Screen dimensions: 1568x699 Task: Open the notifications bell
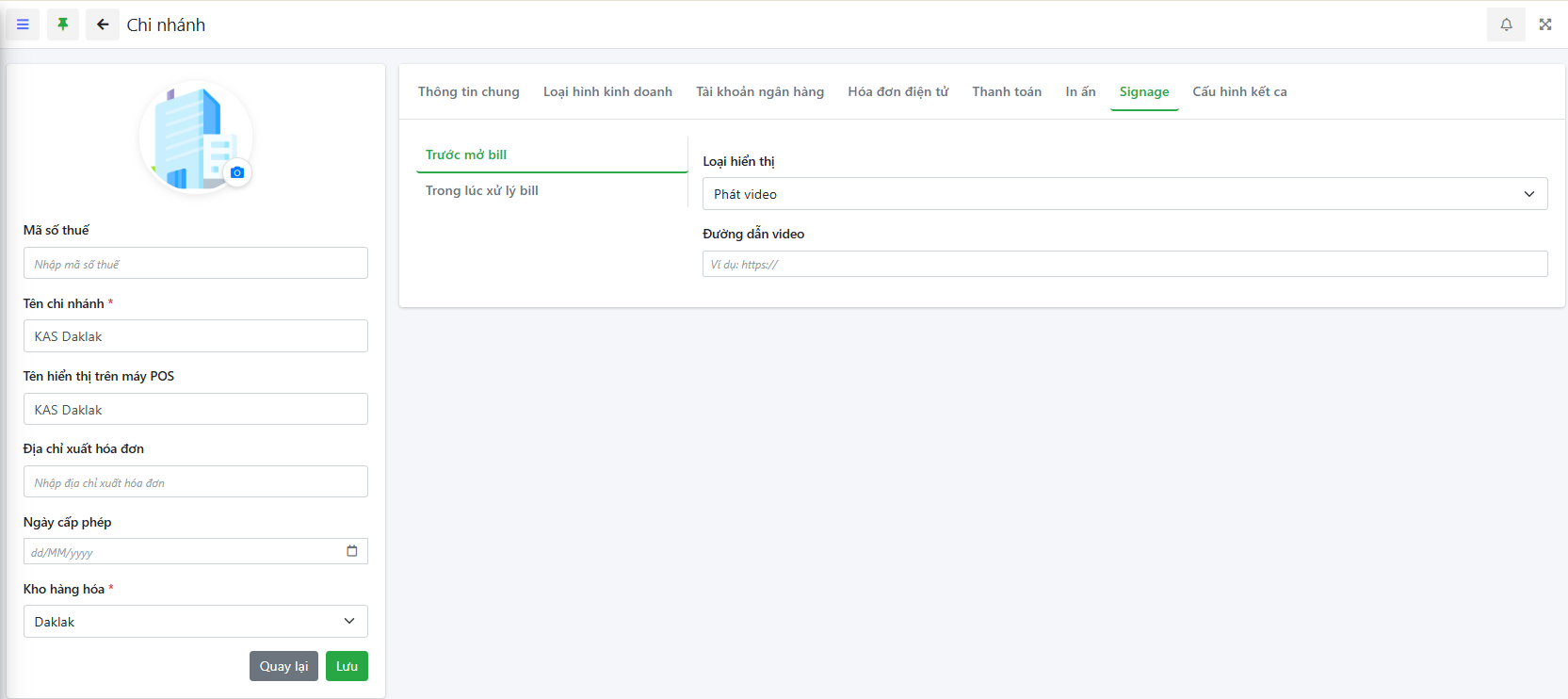coord(1506,24)
